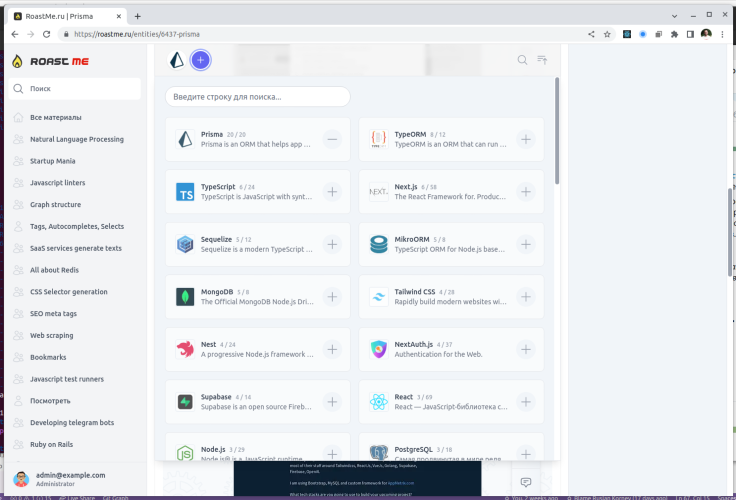Focus the sidebar Поиск search field
736x500 pixels.
[x=75, y=89]
